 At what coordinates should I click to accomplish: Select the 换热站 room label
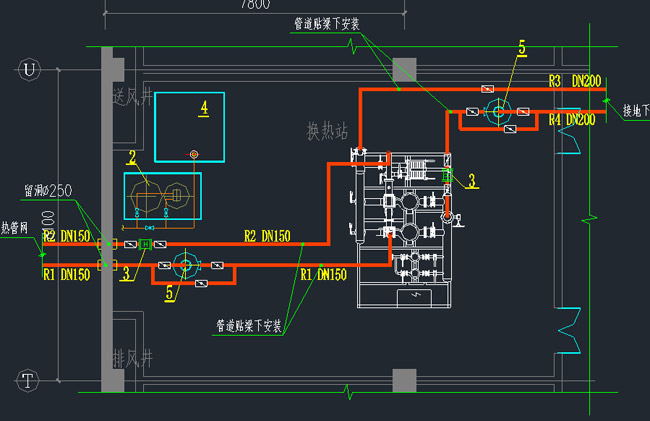327,130
